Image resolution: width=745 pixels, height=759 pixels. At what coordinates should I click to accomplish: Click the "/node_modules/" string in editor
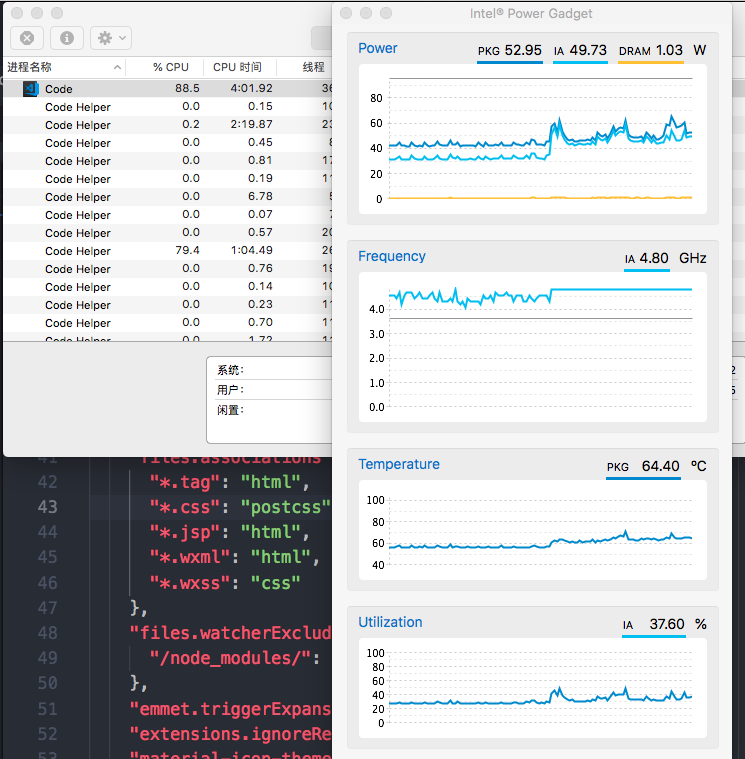point(230,658)
